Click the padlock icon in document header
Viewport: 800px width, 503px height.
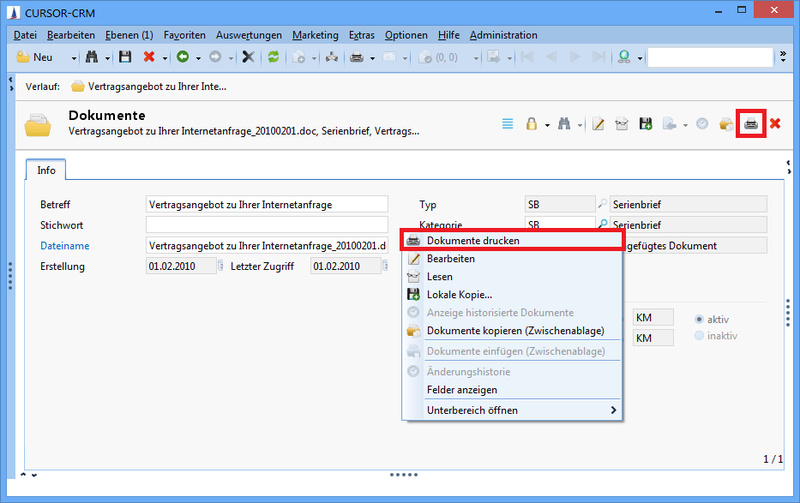[x=532, y=124]
